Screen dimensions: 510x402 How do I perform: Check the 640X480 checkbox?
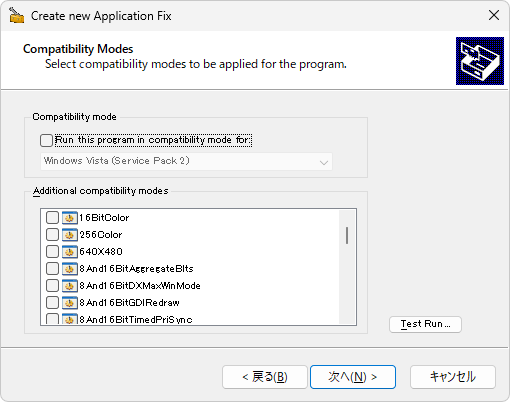[52, 252]
